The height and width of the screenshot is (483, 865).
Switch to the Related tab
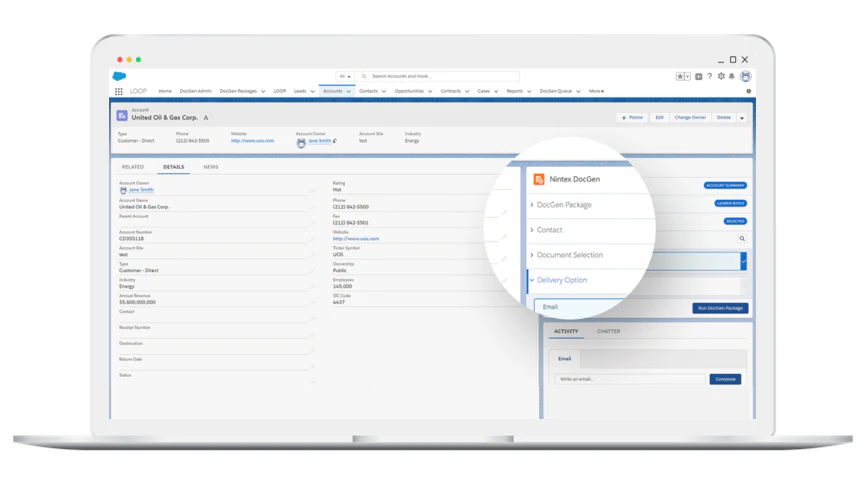133,167
